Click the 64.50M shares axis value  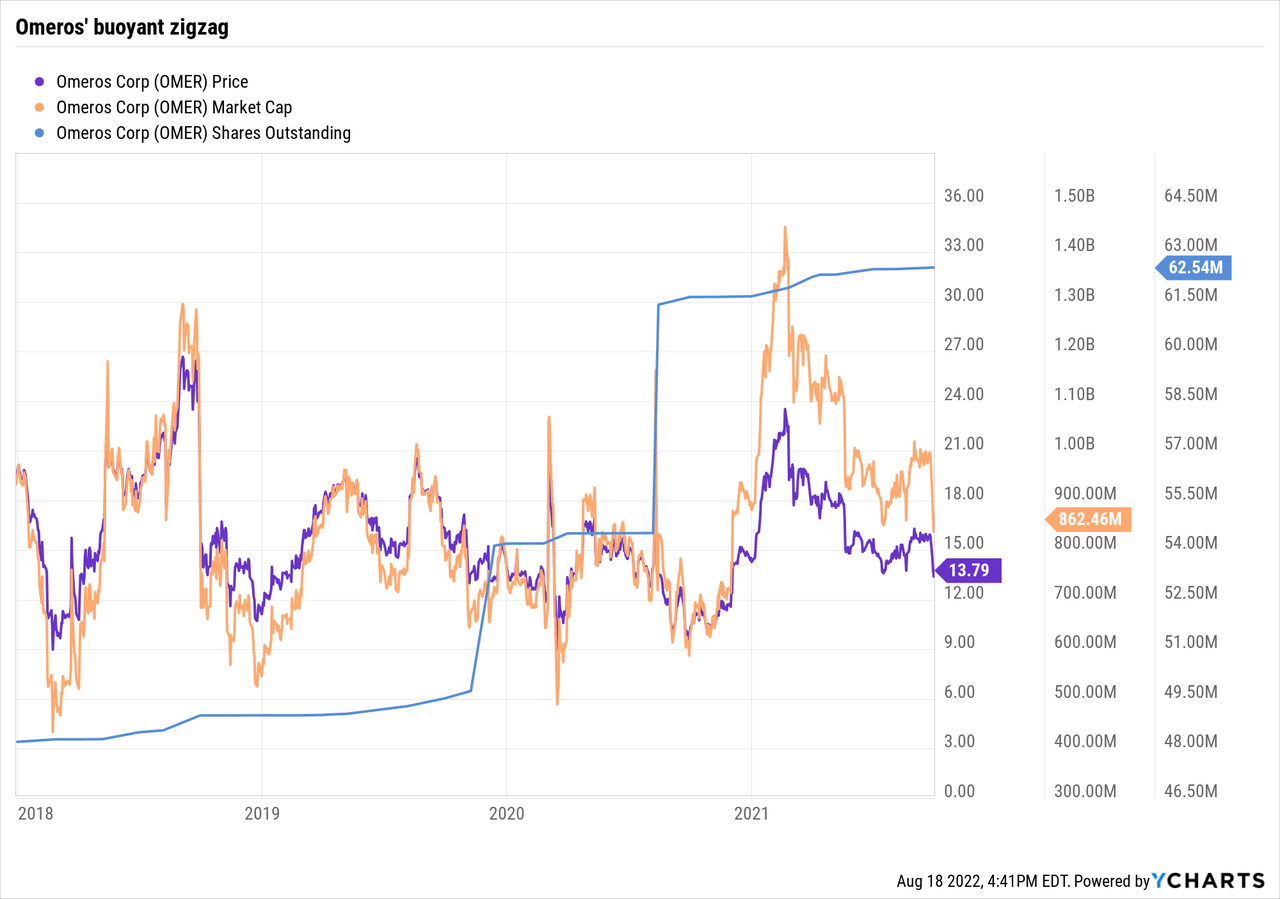[x=1190, y=196]
